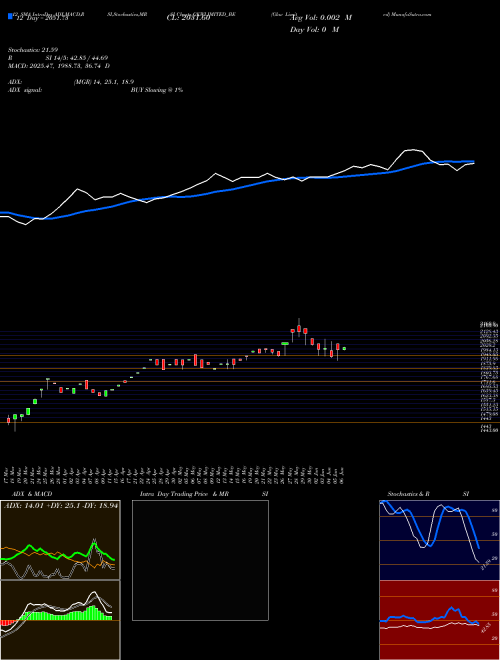This screenshot has height=660, width=500.
Task: Click the 'Stochastics & R' panel title
Action: pyautogui.click(x=409, y=494)
